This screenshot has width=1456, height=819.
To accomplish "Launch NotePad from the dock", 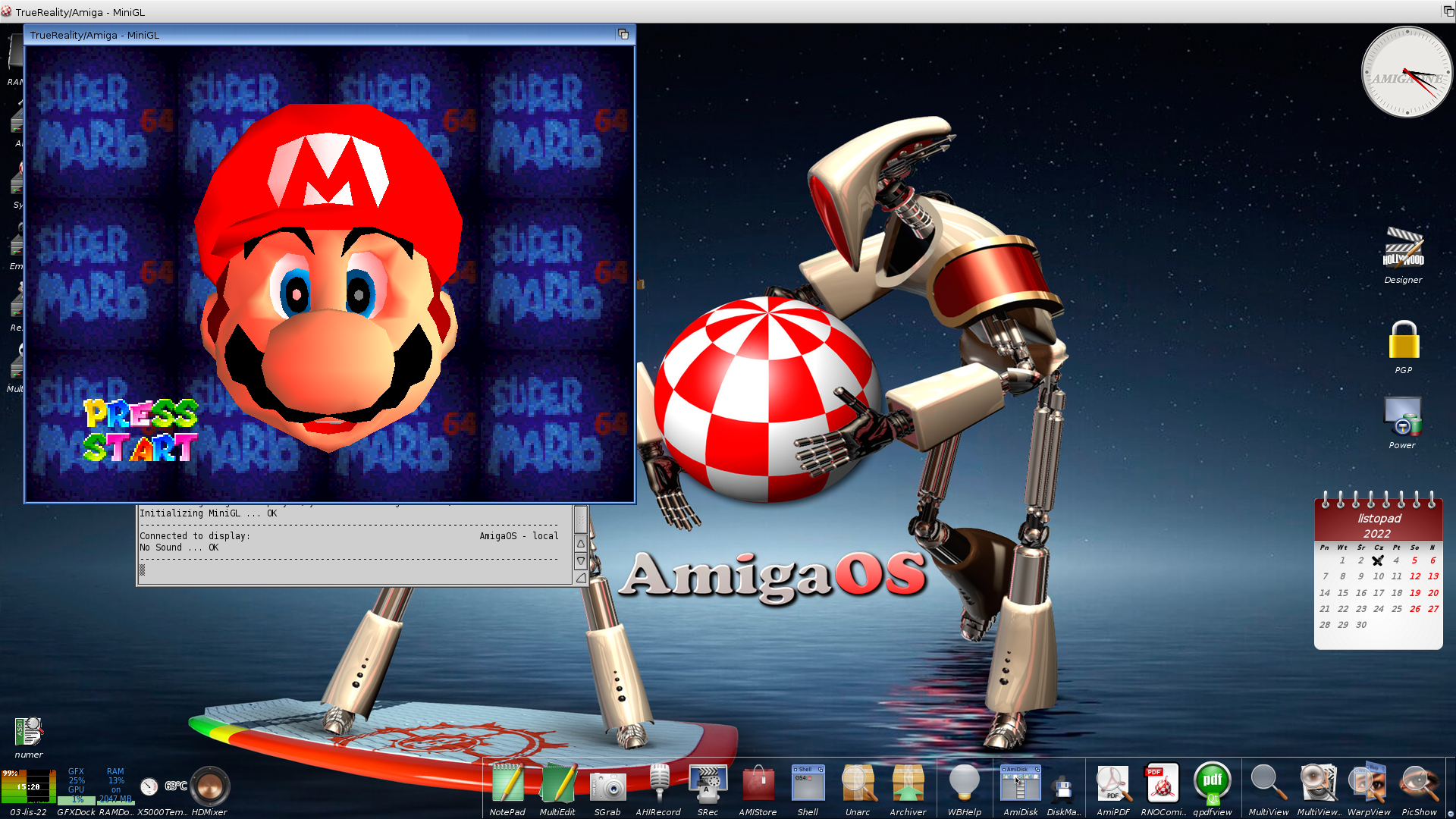I will (x=507, y=783).
